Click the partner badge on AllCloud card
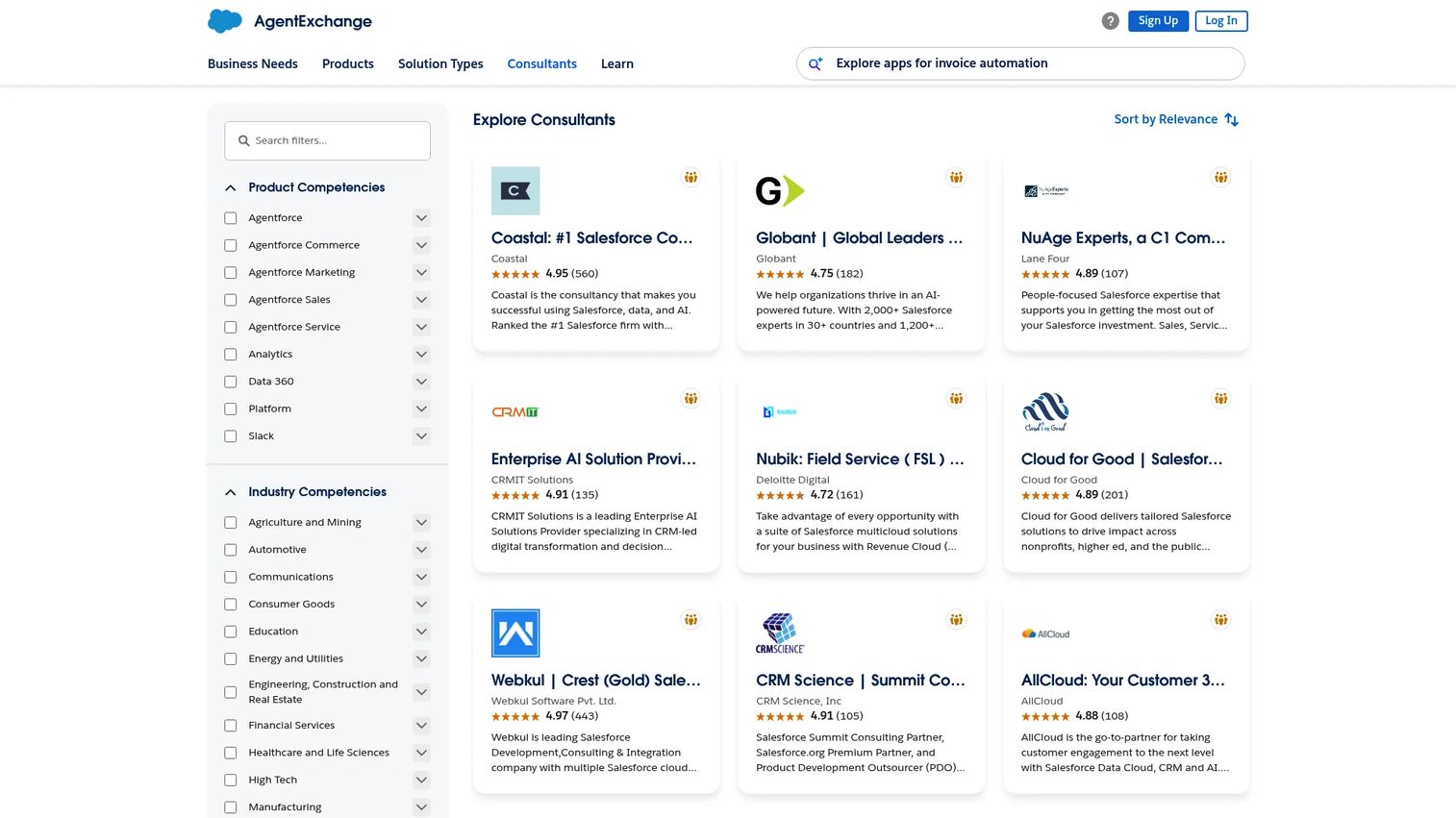Viewport: 1456px width, 818px height. pyautogui.click(x=1220, y=619)
